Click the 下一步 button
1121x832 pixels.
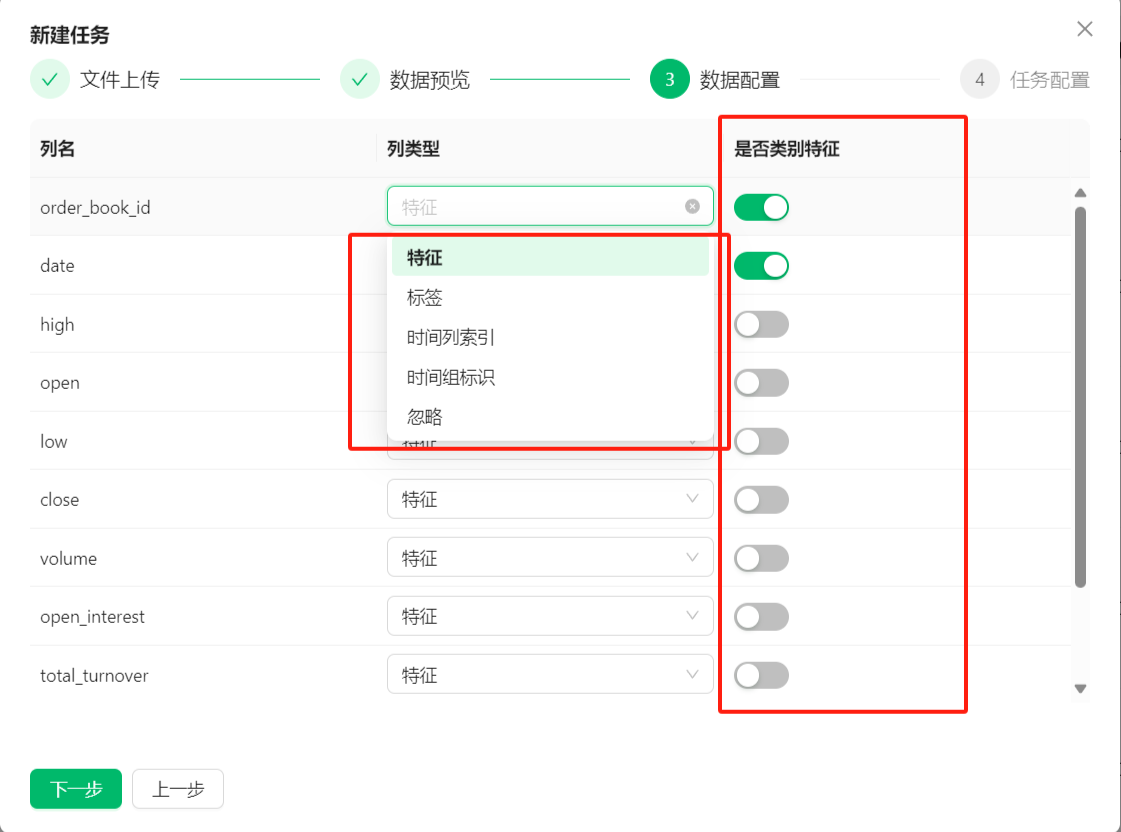[x=76, y=789]
